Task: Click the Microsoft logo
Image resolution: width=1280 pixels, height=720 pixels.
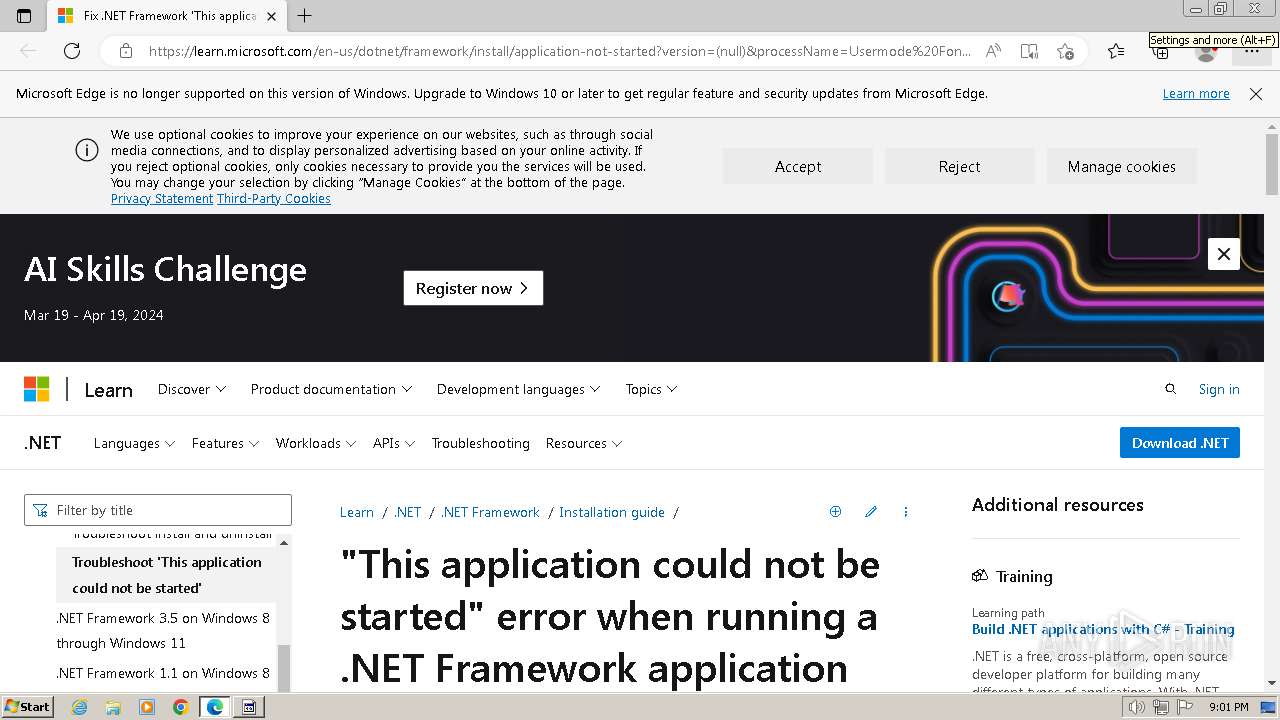Action: click(37, 389)
